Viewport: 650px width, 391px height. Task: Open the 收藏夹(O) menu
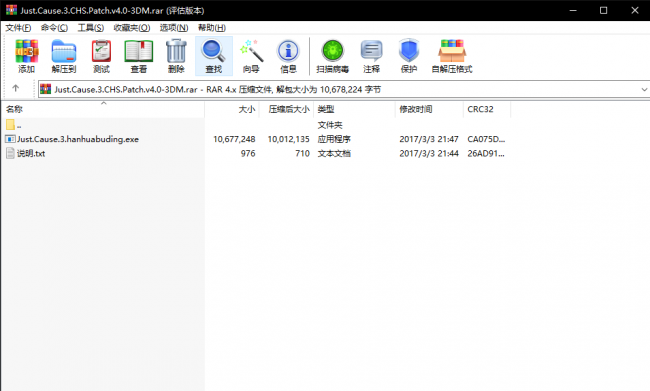pyautogui.click(x=132, y=28)
